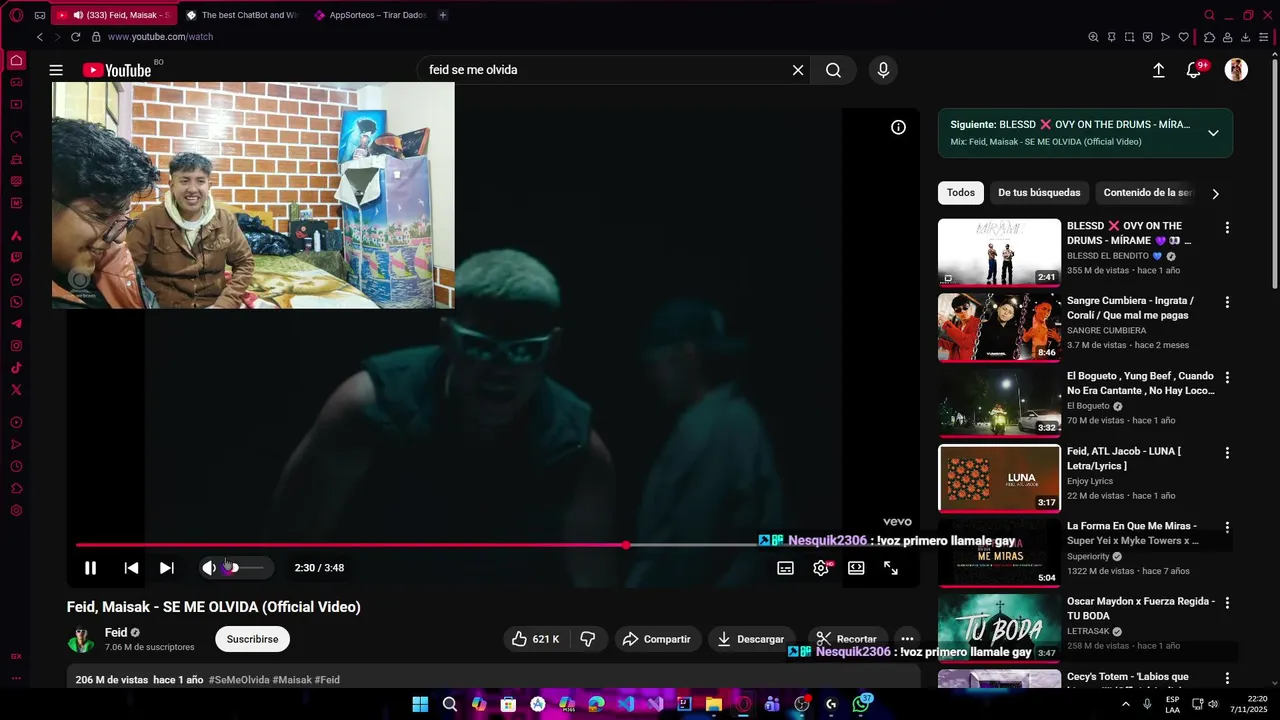Go back in browser history
This screenshot has width=1280, height=720.
coord(40,37)
